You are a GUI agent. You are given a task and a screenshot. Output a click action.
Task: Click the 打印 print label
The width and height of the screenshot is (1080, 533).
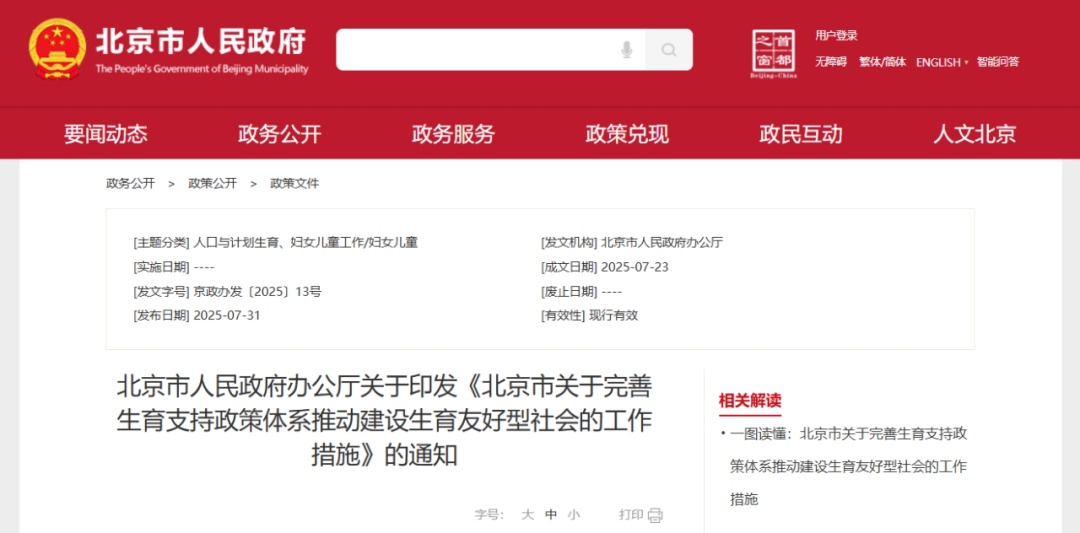[x=631, y=514]
